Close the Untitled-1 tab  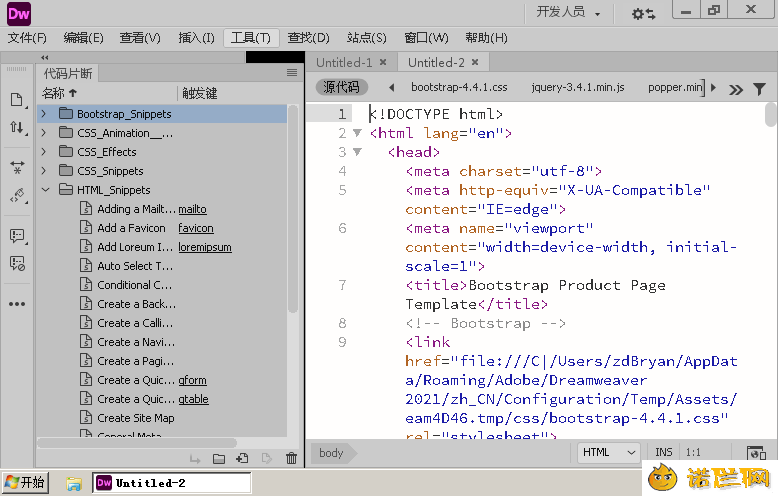pos(383,62)
